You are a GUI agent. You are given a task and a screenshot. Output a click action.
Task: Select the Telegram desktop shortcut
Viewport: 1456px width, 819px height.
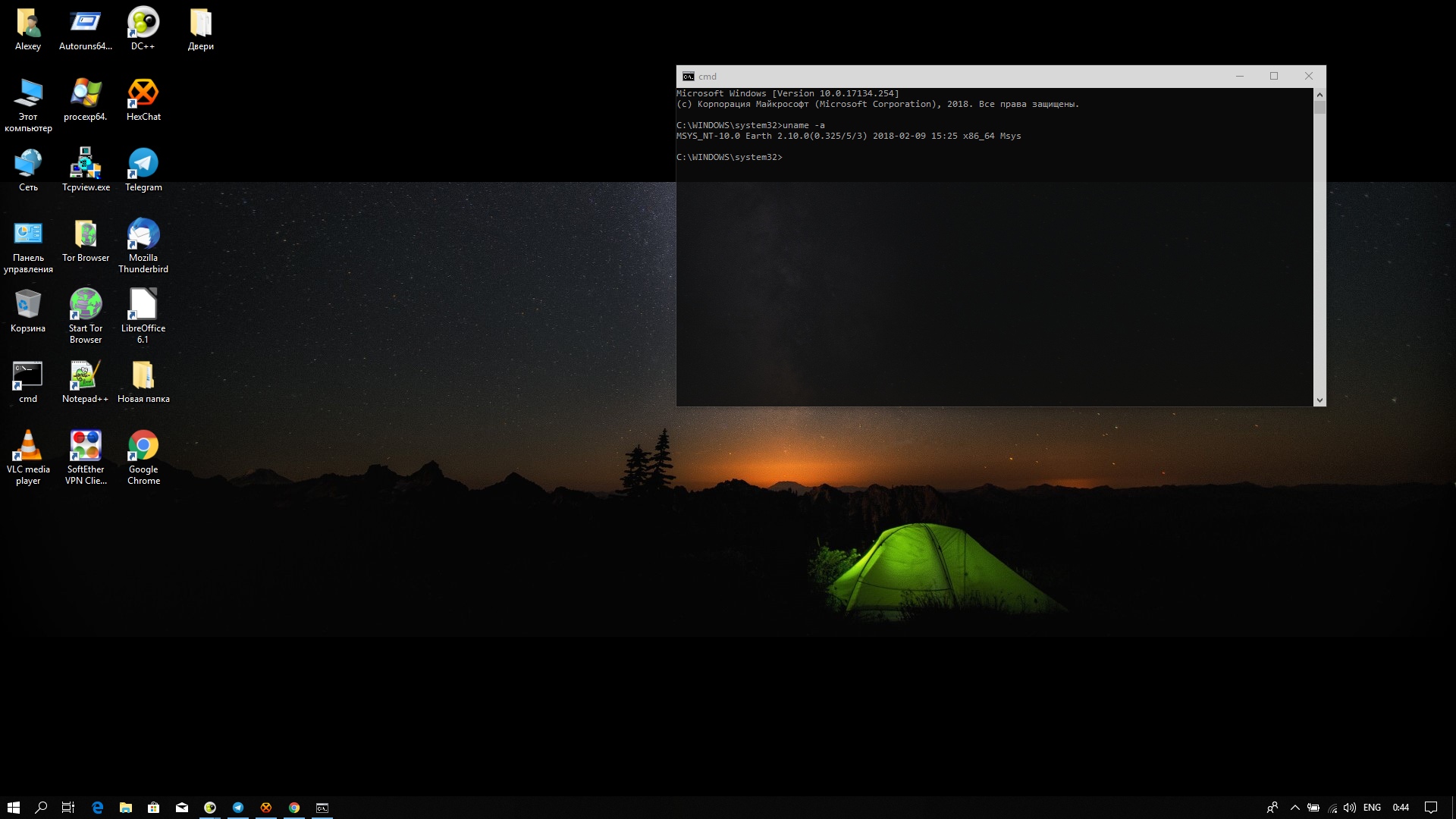tap(143, 164)
